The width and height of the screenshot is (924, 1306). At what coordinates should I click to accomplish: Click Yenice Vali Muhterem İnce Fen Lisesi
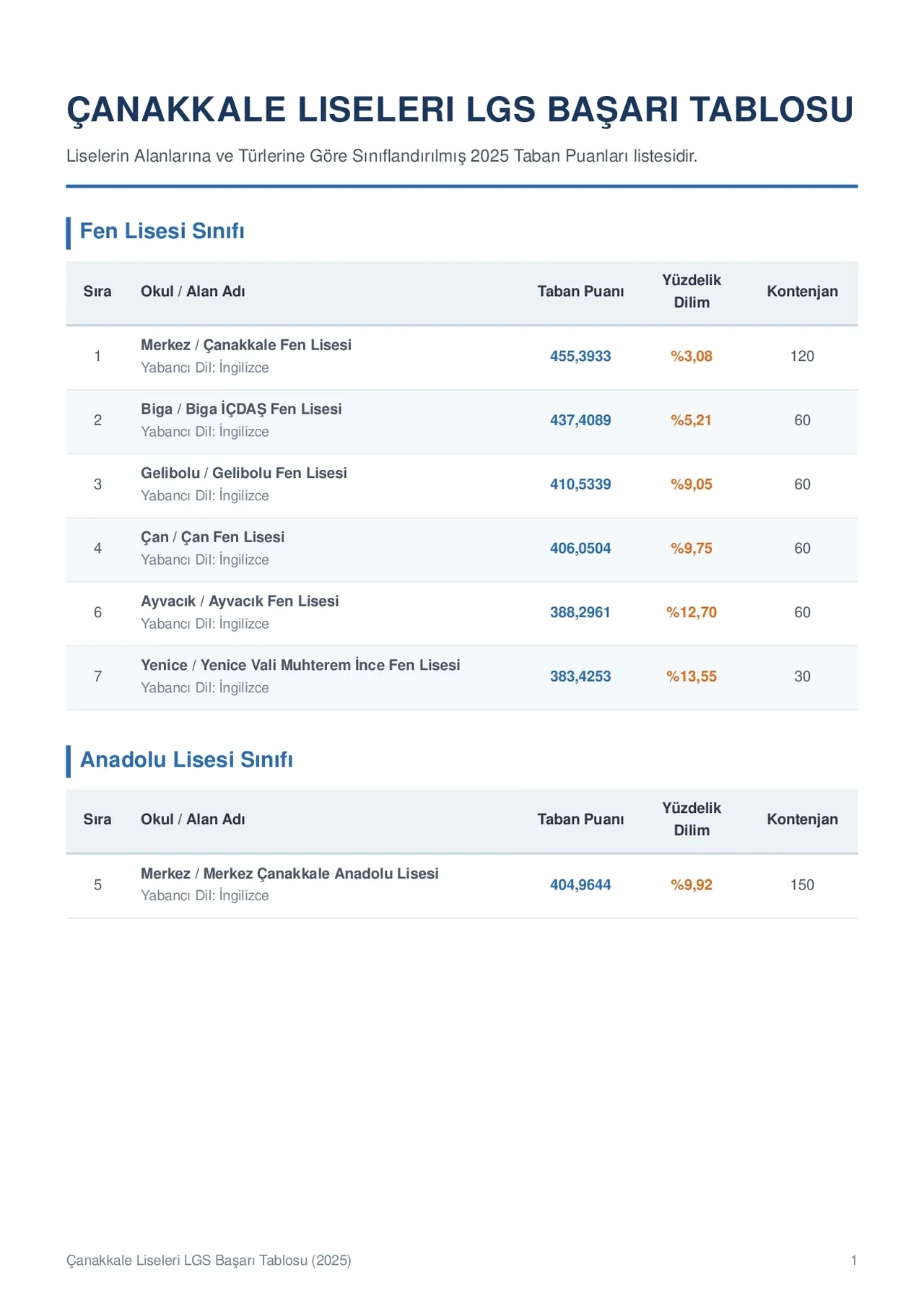[x=330, y=665]
